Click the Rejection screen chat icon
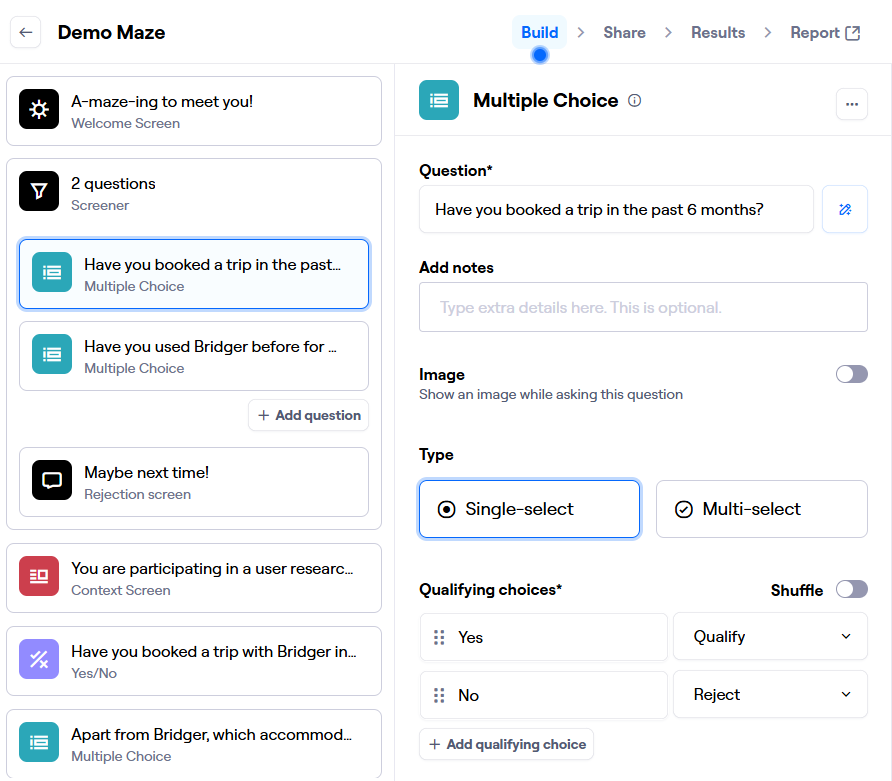The width and height of the screenshot is (892, 781). (52, 481)
